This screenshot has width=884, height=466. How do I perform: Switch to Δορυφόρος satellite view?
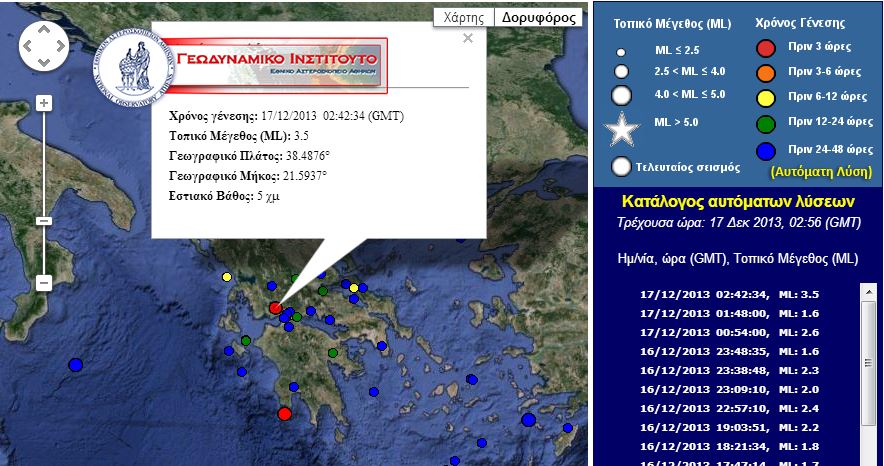point(539,17)
